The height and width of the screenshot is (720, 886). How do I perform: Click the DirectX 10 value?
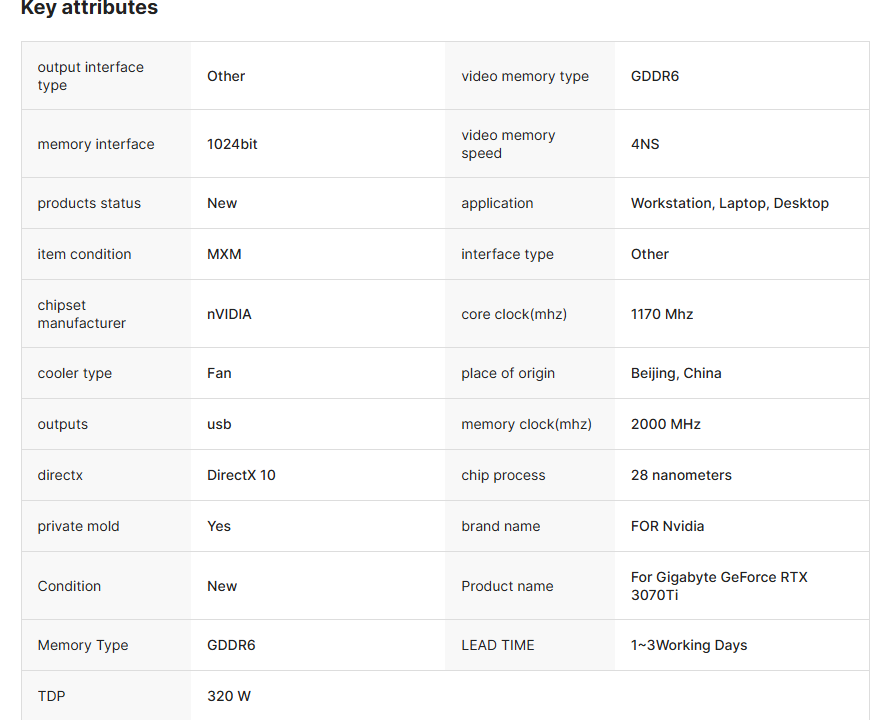click(x=241, y=475)
